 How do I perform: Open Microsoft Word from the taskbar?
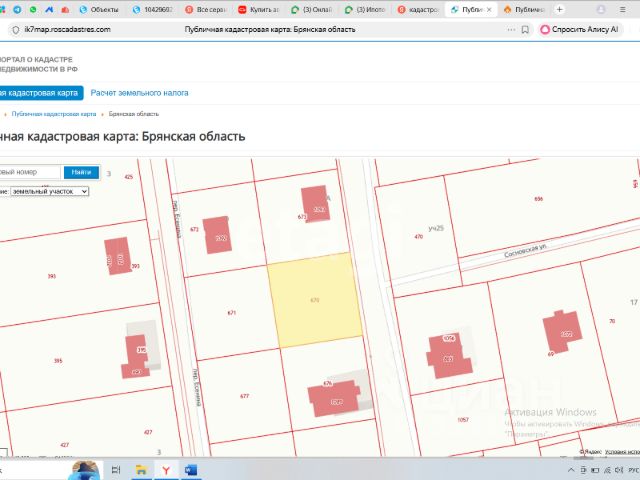tap(191, 470)
